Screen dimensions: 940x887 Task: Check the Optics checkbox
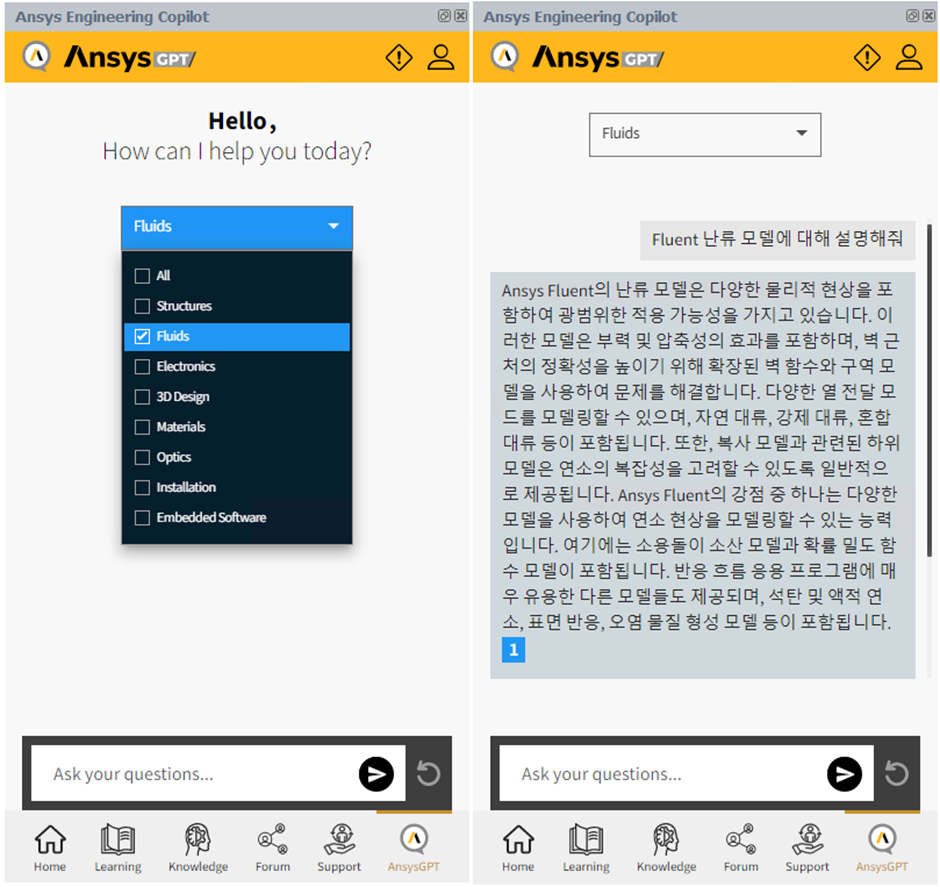pos(142,457)
